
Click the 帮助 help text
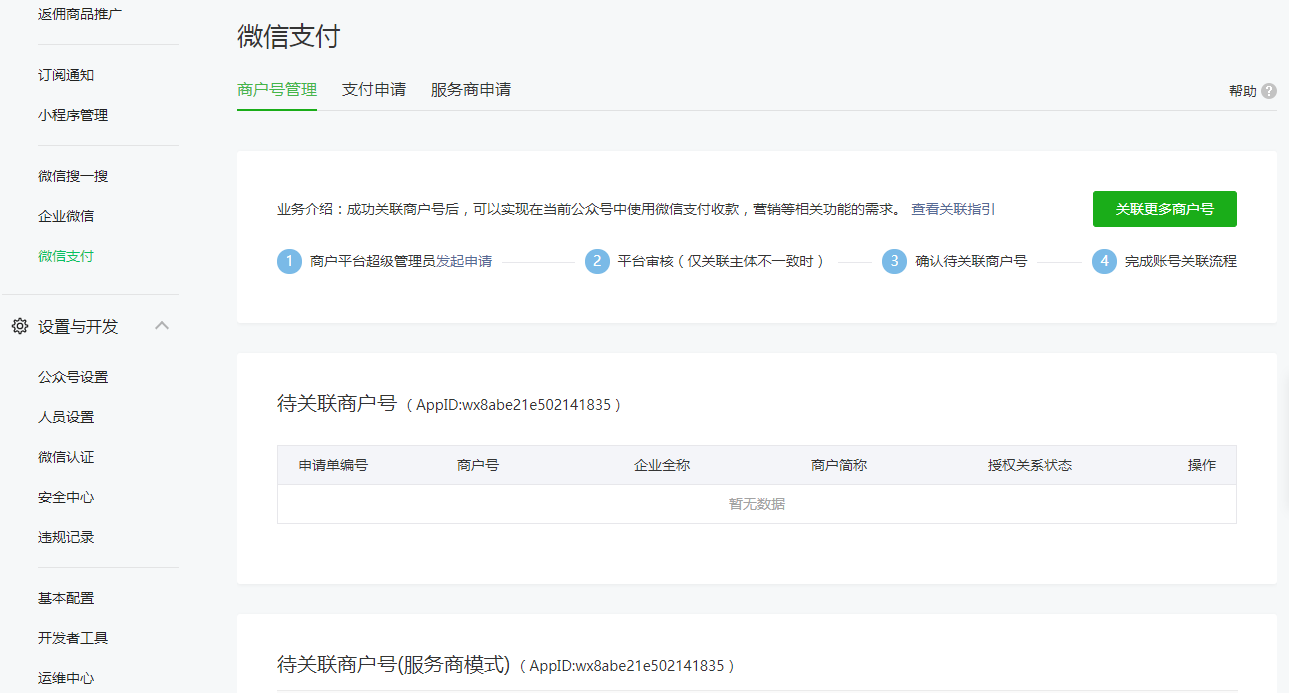1243,91
